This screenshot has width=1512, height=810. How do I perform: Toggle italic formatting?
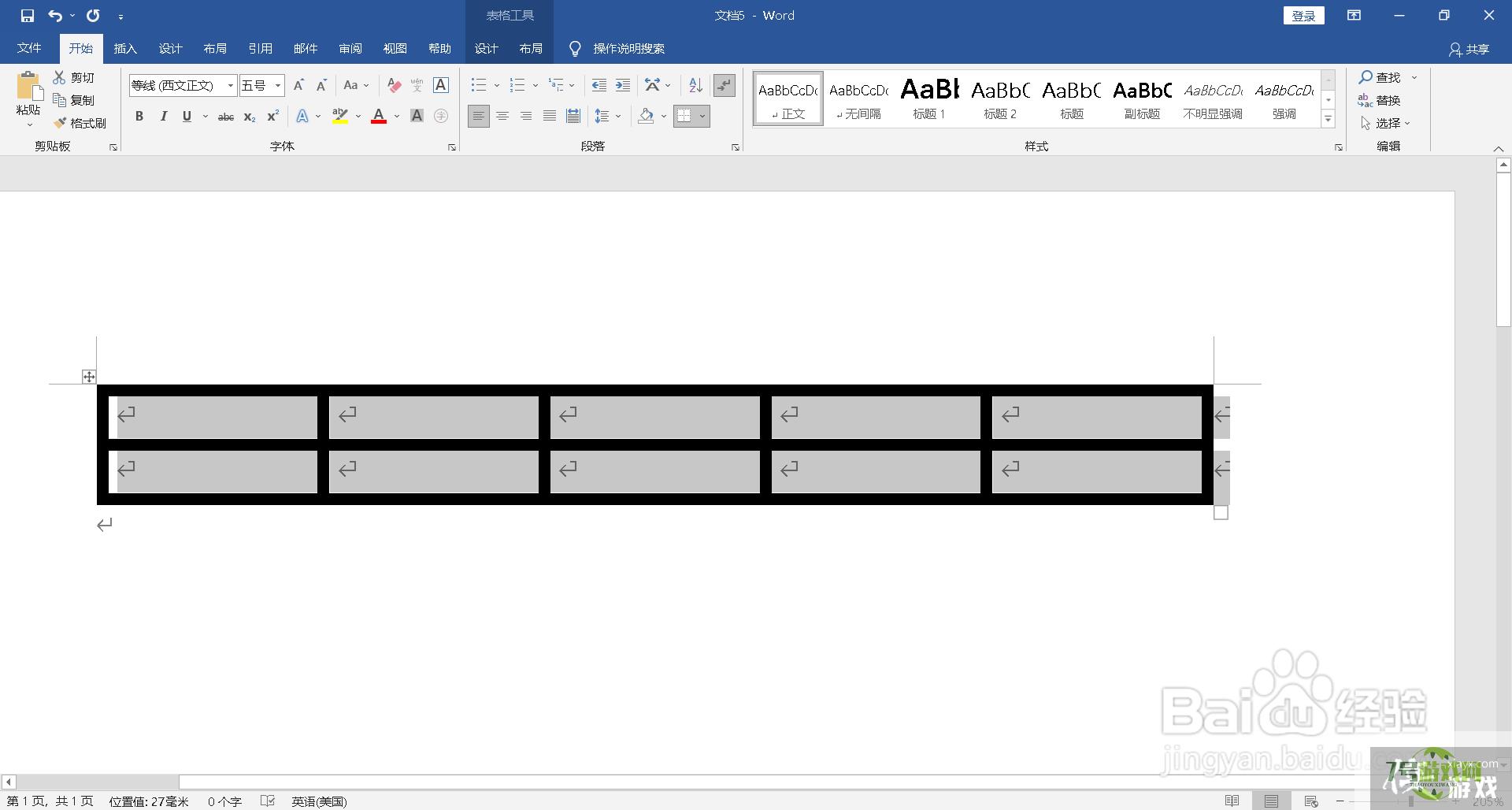pyautogui.click(x=163, y=116)
